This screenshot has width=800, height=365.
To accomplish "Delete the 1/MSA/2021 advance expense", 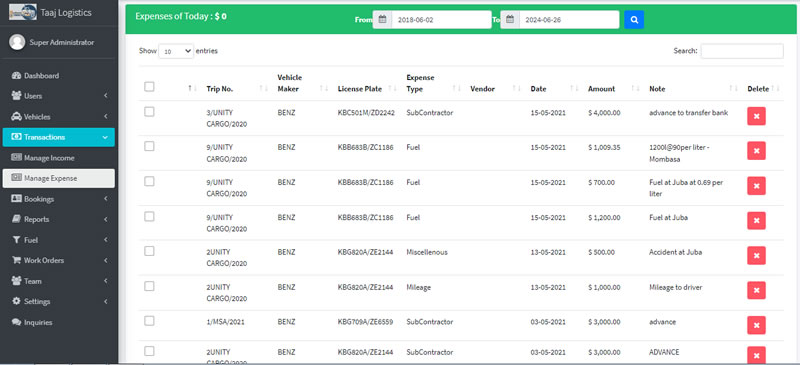I will coord(756,325).
